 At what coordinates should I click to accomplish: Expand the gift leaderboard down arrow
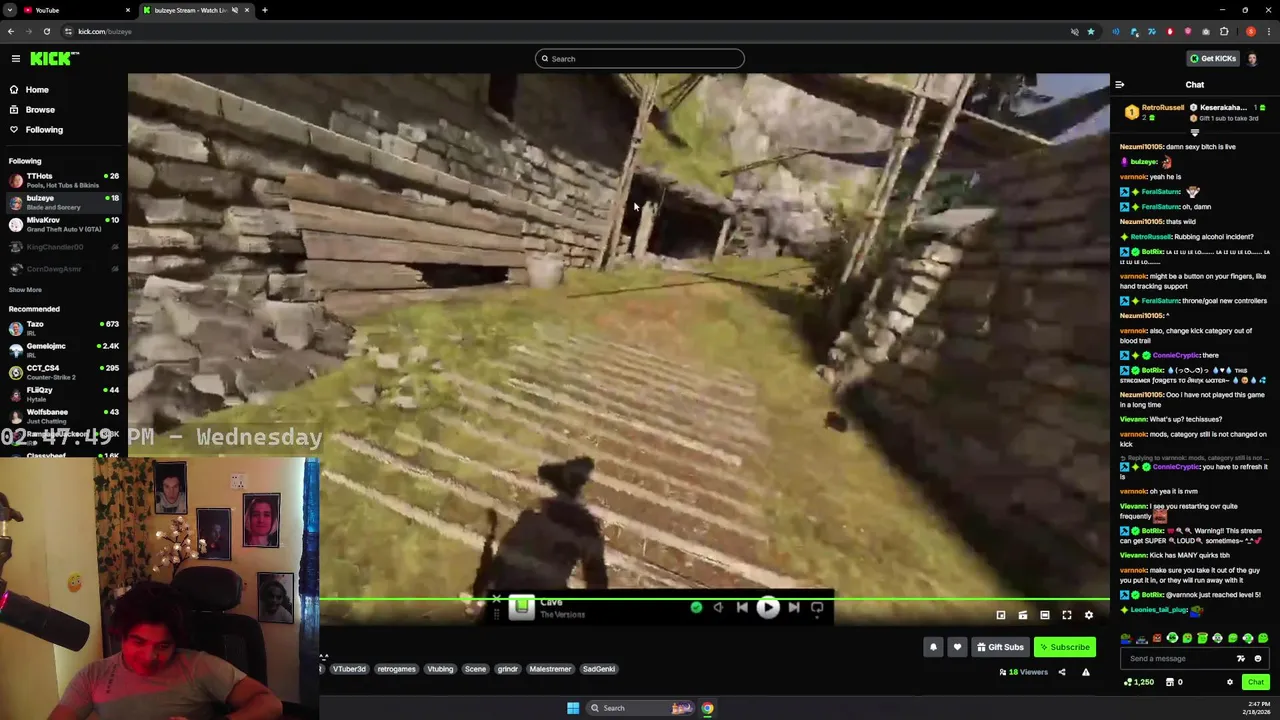(1194, 132)
